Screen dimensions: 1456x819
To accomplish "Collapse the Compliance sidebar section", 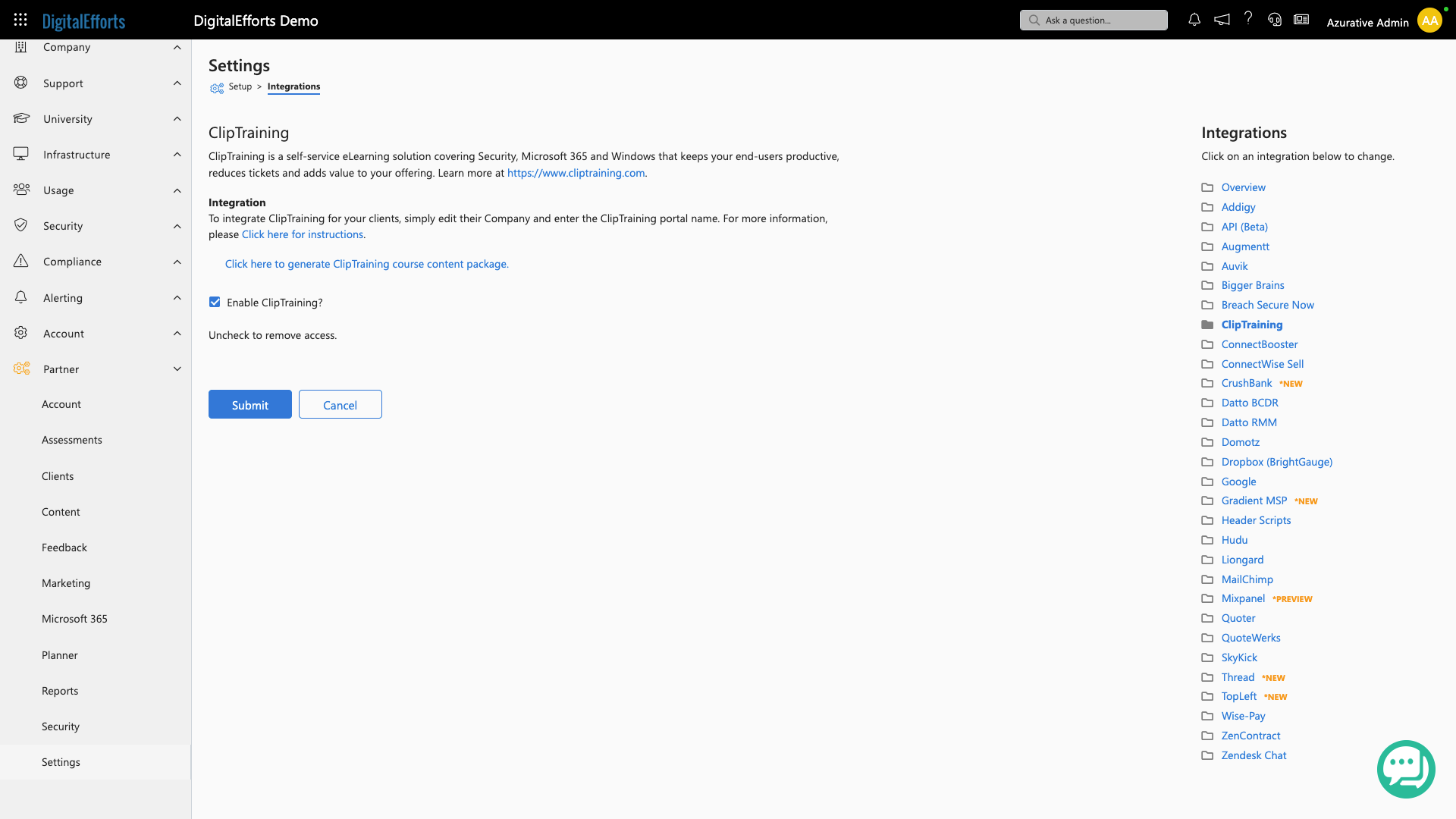I will coord(177,262).
